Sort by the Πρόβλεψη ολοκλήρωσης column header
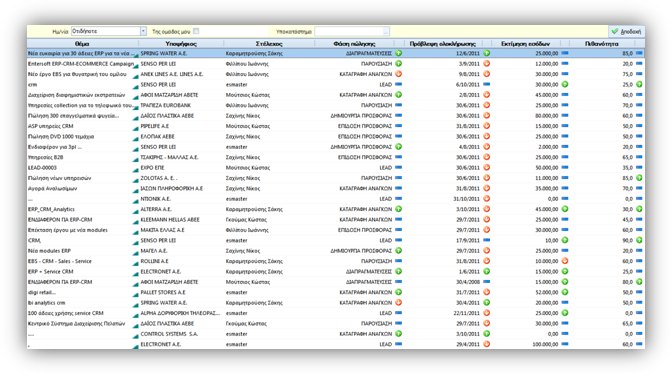Image resolution: width=671 pixels, height=373 pixels. pyautogui.click(x=442, y=44)
